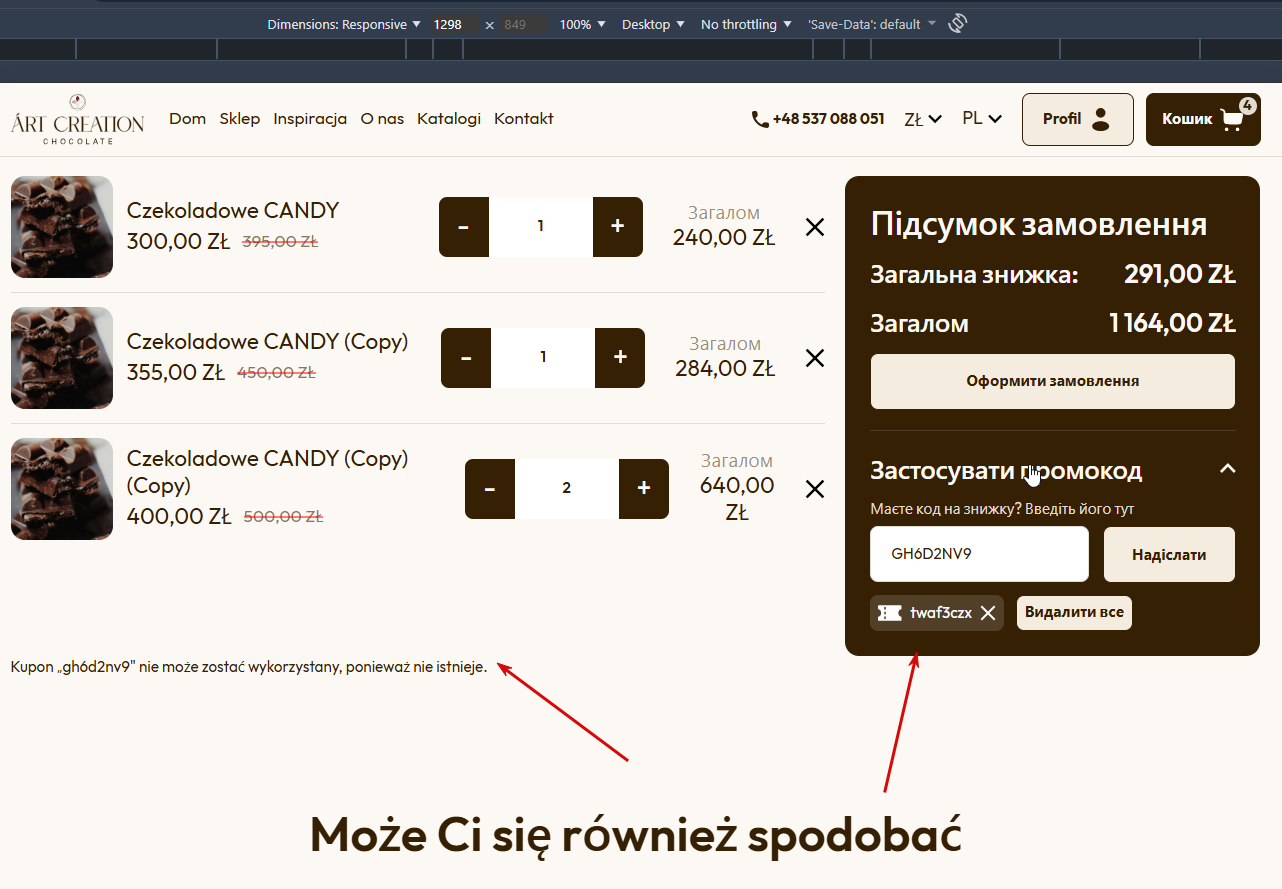Click the quantity field of the 300,00 ZŁ product
Image resolution: width=1282 pixels, height=889 pixels.
point(541,227)
